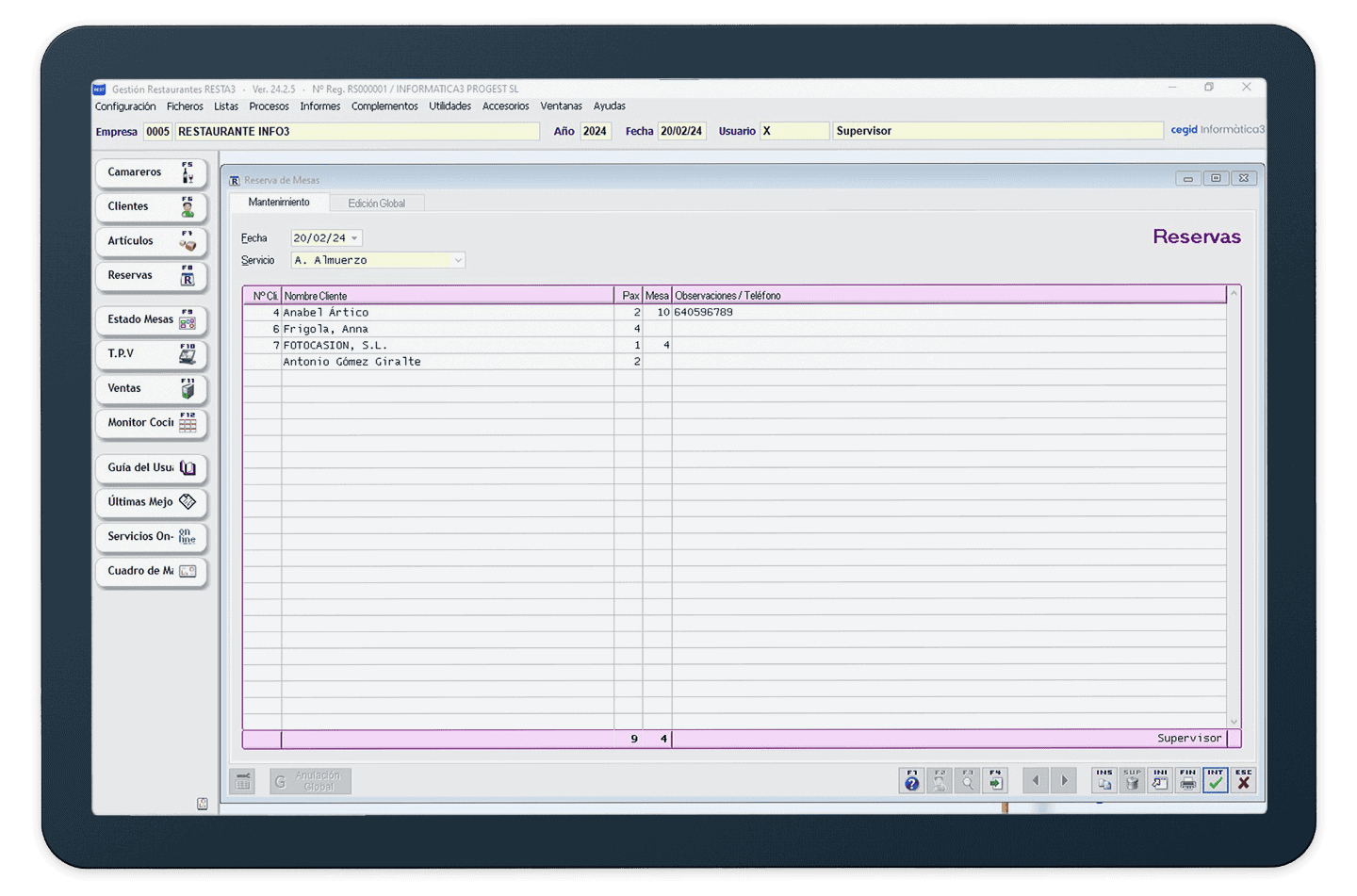Confirm with the INT green checkmark

1216,780
